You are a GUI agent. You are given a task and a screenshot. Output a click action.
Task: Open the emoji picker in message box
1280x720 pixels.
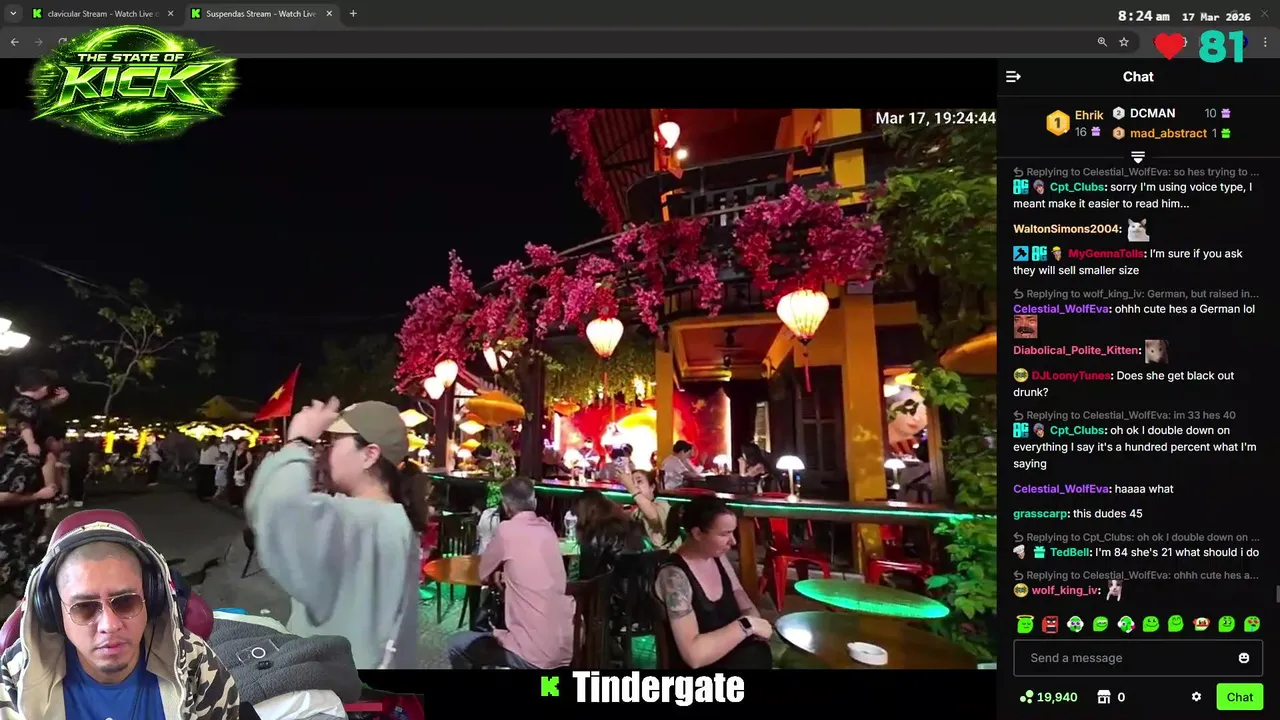(1244, 658)
